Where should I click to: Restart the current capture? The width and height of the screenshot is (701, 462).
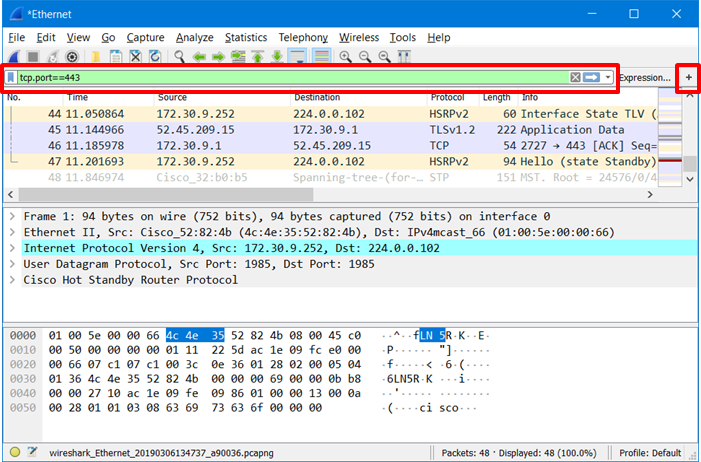point(53,57)
